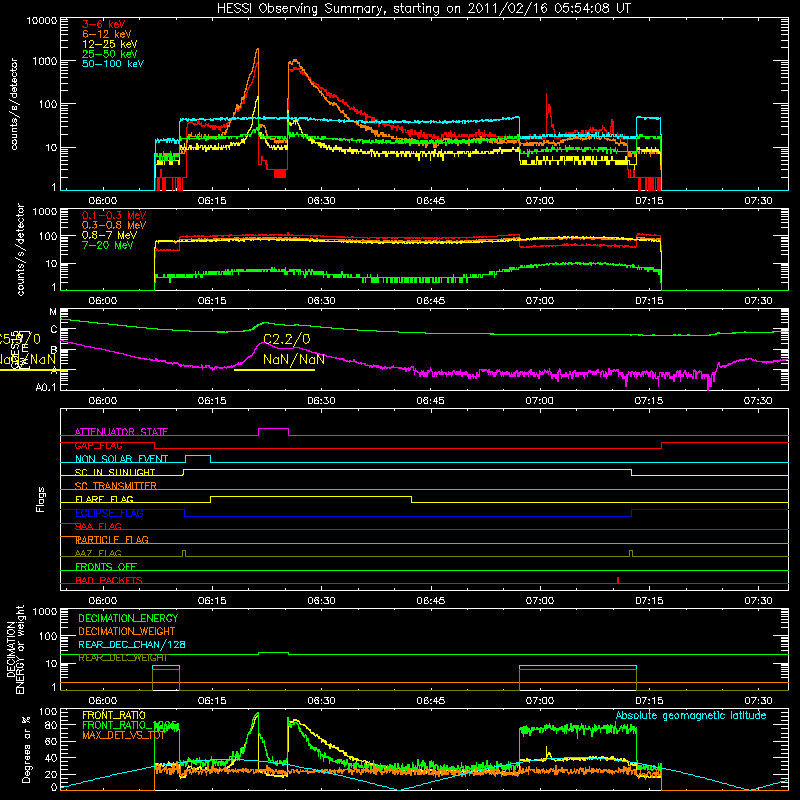Click the 10000 y-axis tick label
The image size is (800, 800).
pos(42,21)
